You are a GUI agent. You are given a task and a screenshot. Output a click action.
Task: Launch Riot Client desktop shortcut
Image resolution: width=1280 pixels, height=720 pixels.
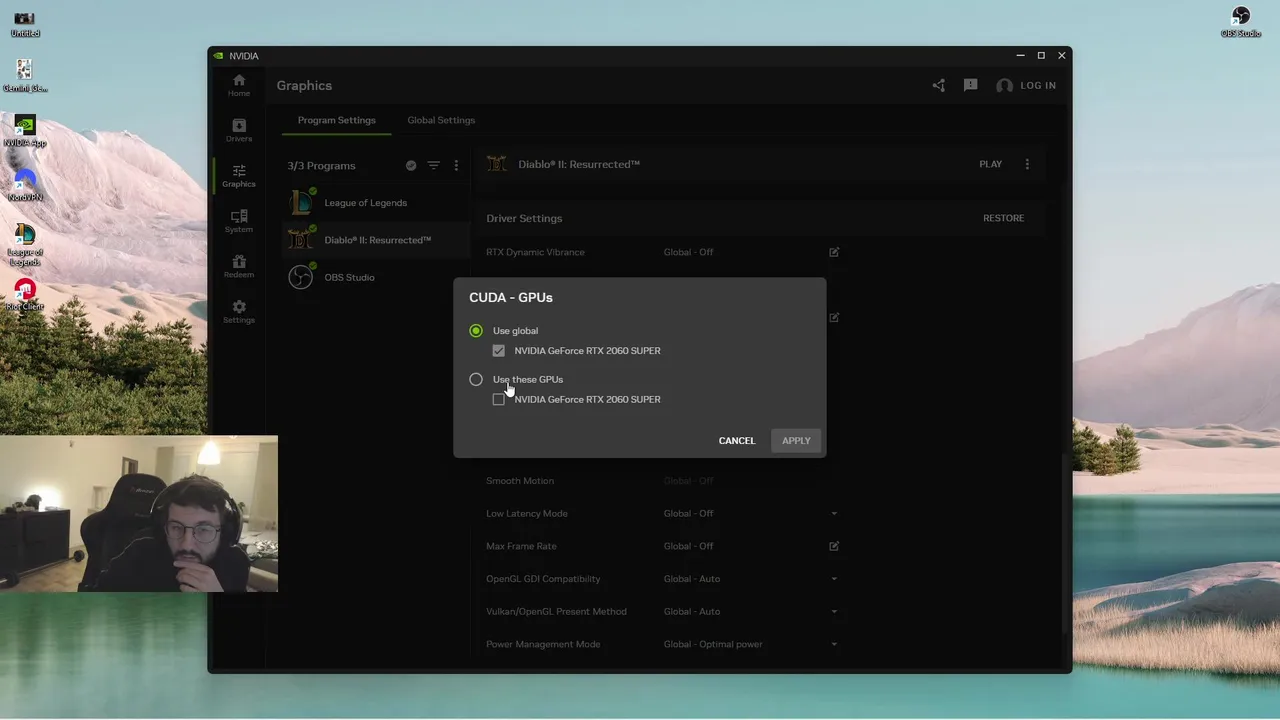coord(25,295)
